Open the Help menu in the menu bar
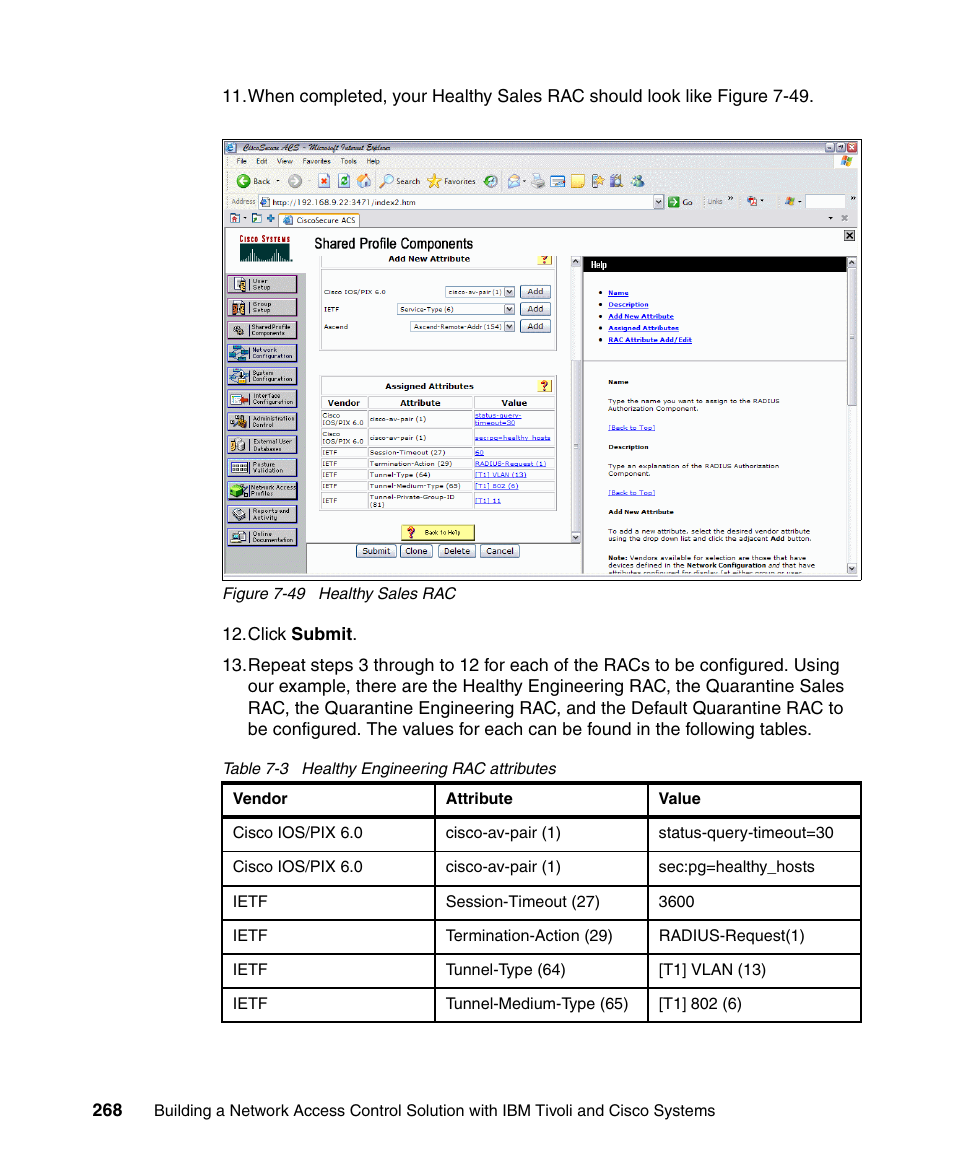 pos(373,161)
